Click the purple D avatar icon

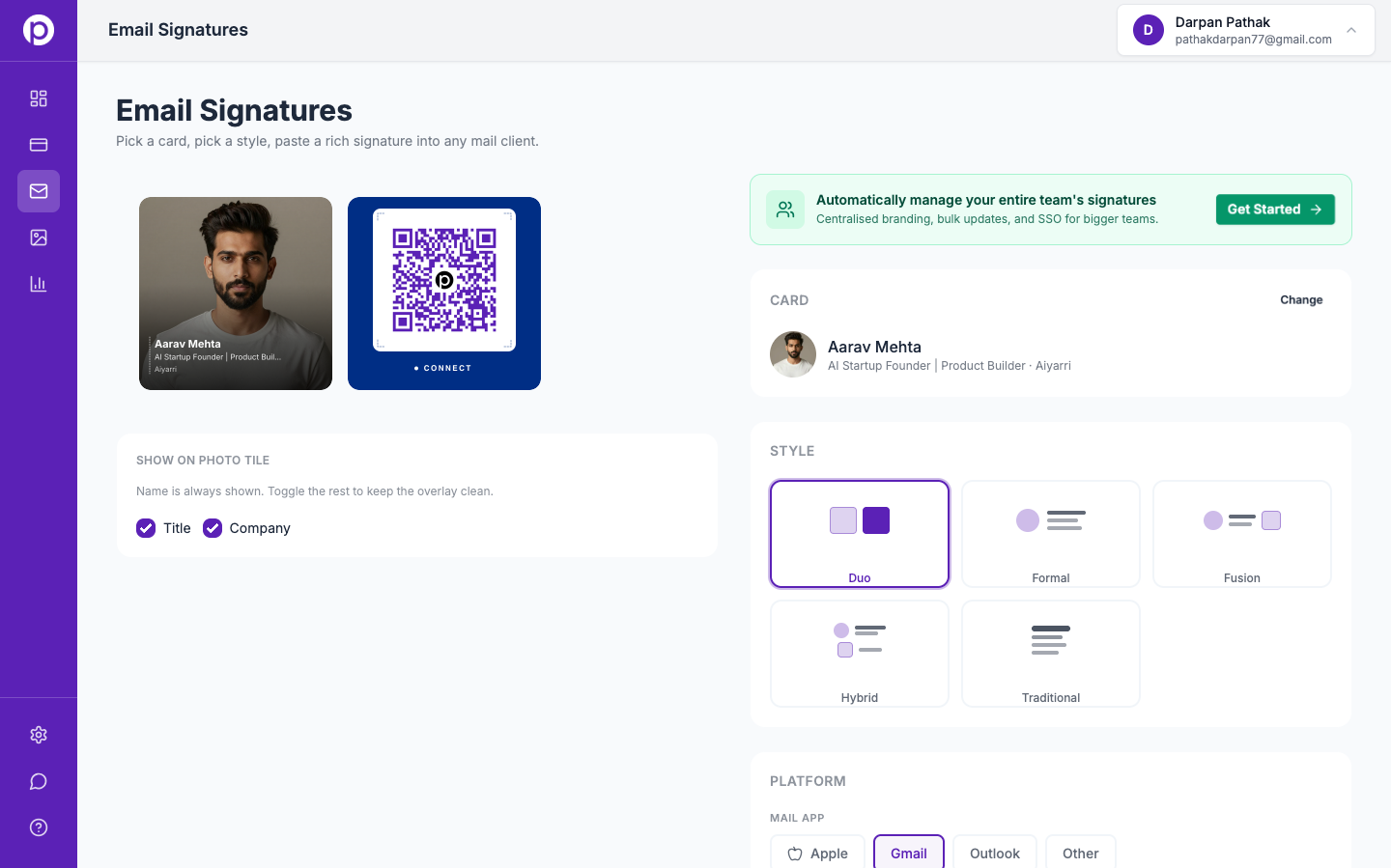tap(1149, 30)
